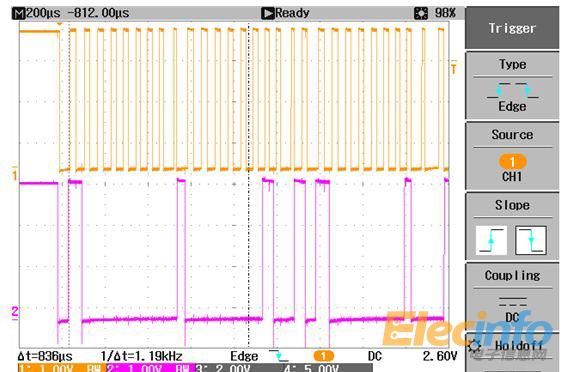Click the orange CH1 source badge

click(512, 161)
